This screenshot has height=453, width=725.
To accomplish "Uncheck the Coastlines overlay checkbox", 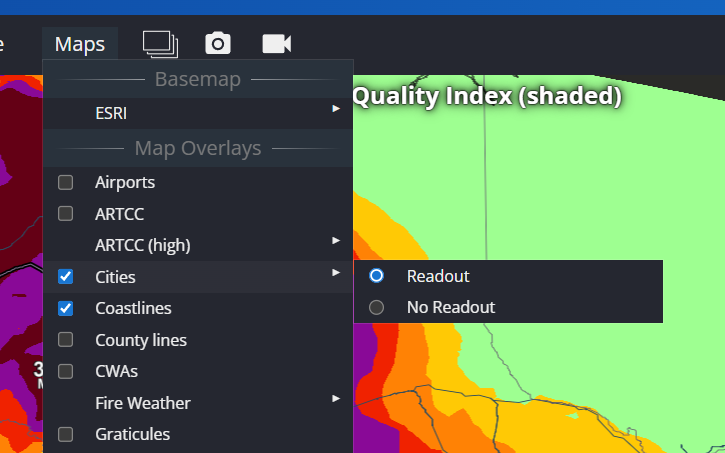I will click(65, 308).
